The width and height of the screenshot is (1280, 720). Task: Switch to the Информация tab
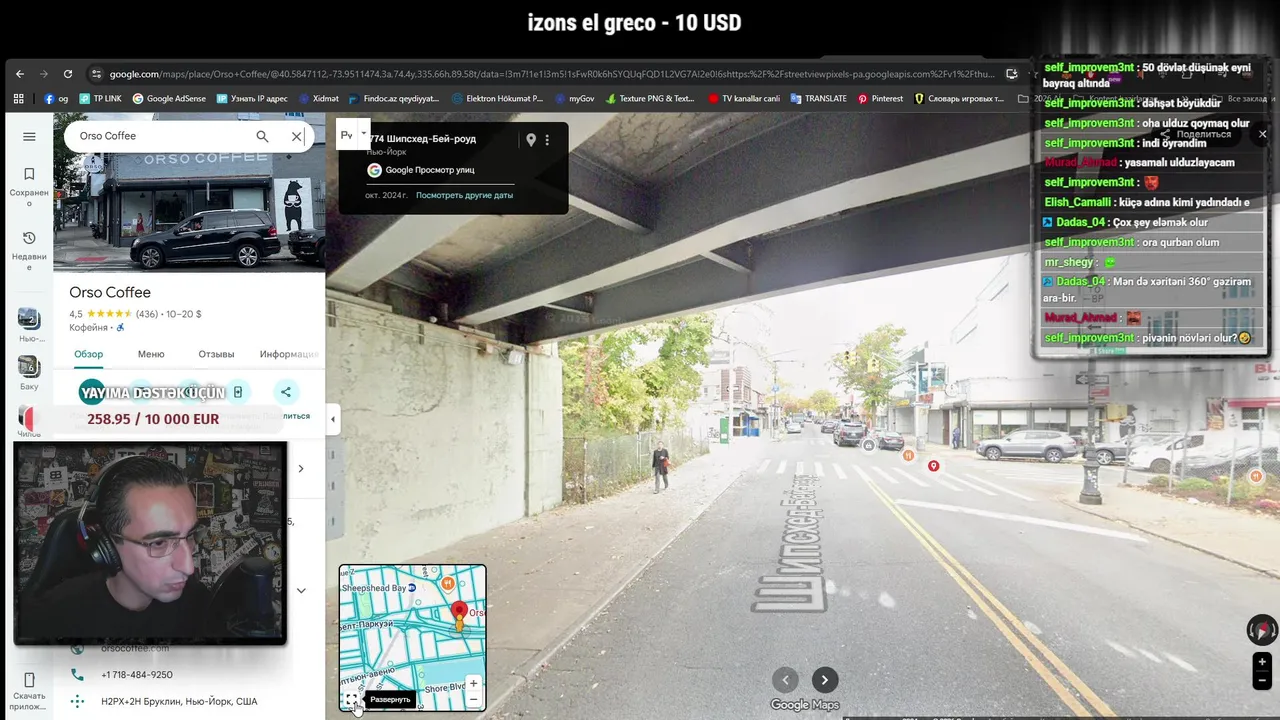click(x=289, y=354)
